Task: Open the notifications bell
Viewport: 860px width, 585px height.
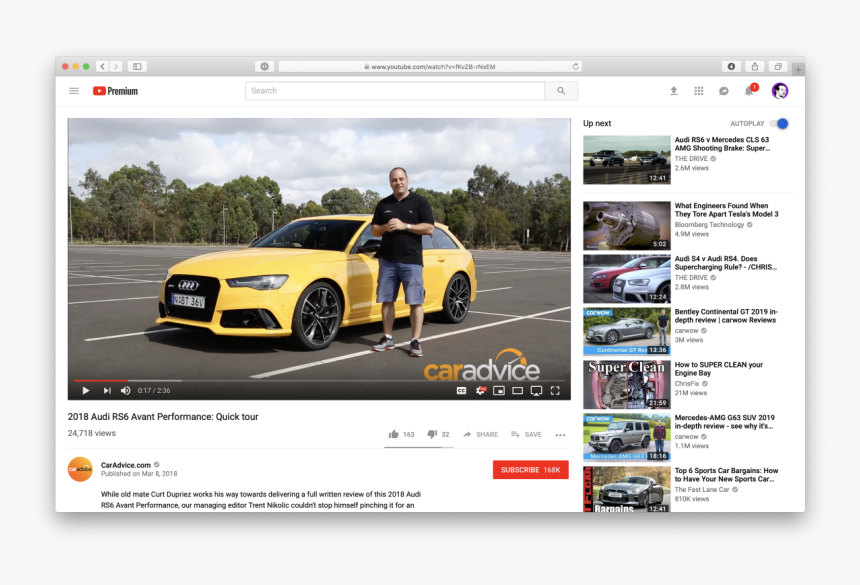Action: click(748, 90)
